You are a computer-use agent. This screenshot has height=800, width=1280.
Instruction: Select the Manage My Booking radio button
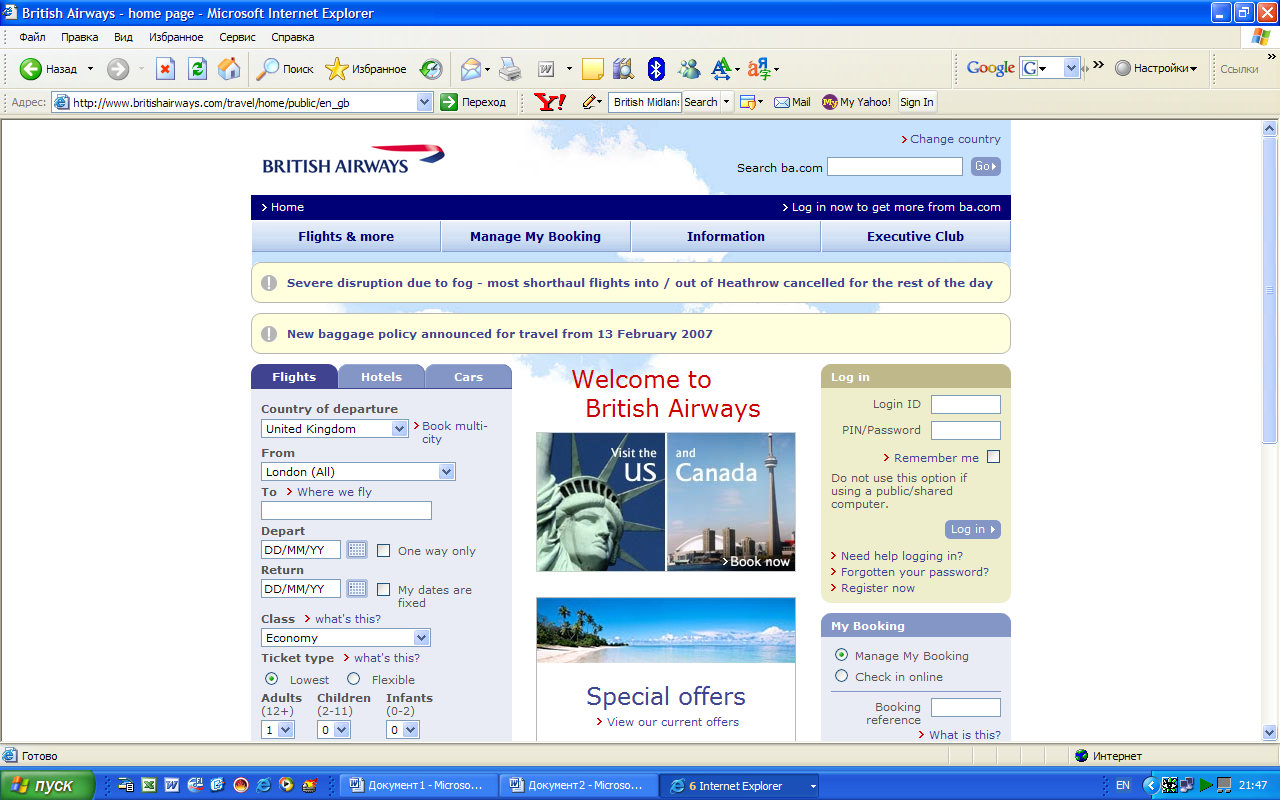pyautogui.click(x=841, y=655)
